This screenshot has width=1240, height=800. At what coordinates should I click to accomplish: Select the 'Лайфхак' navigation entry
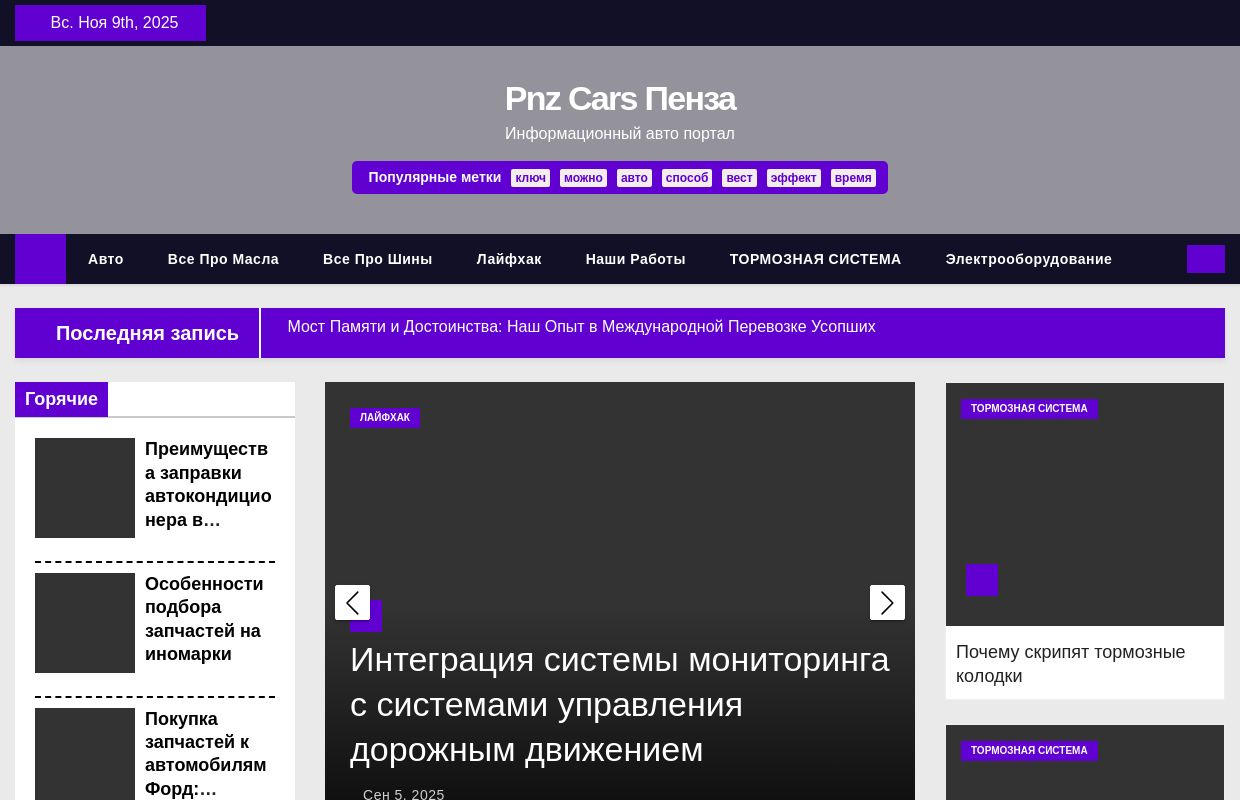pos(509,259)
